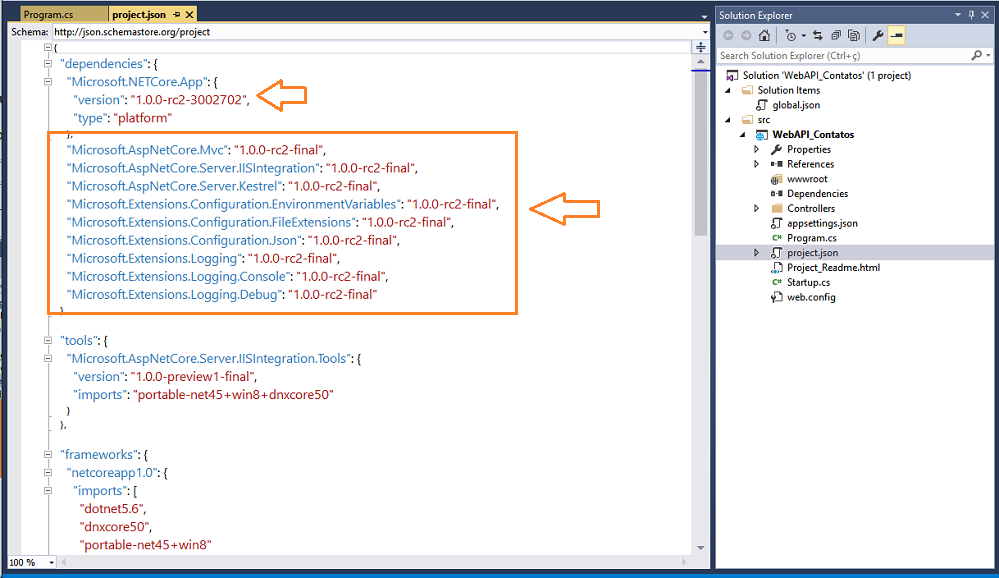This screenshot has width=999, height=578.
Task: Select web.config in the tree
Action: click(x=811, y=297)
